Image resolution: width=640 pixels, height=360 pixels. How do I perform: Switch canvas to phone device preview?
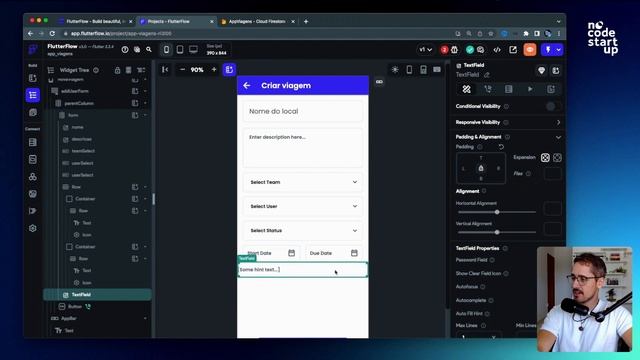(x=166, y=49)
